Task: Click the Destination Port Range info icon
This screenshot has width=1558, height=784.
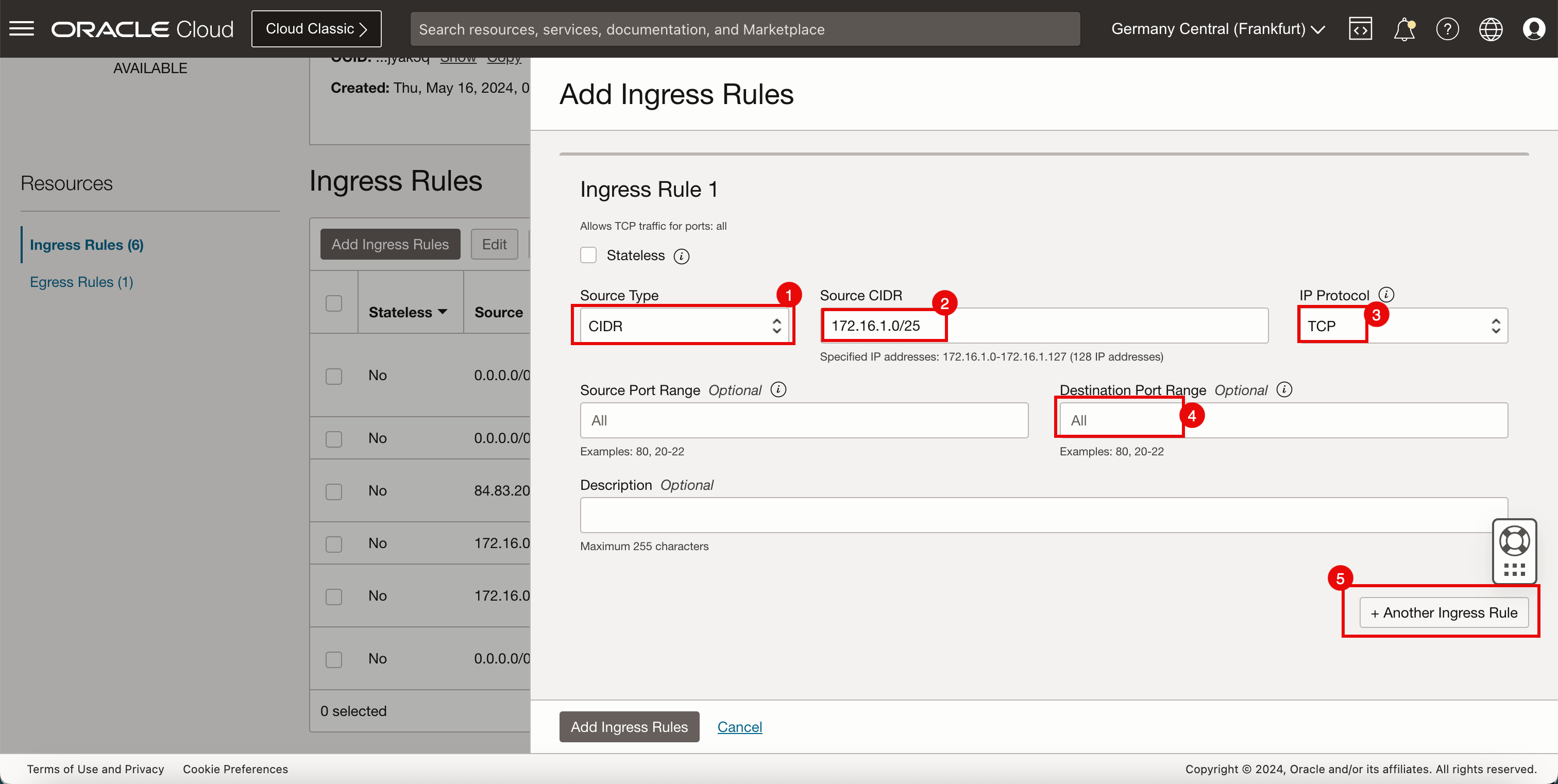Action: coord(1284,390)
